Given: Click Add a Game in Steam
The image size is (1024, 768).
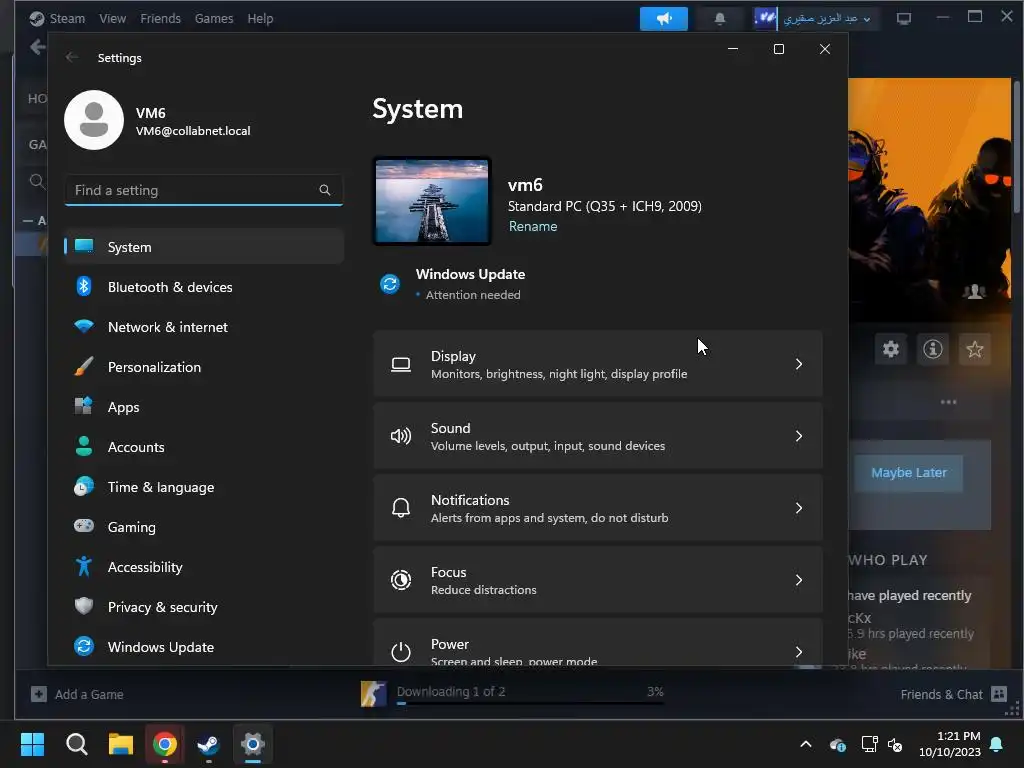Looking at the screenshot, I should pos(77,694).
